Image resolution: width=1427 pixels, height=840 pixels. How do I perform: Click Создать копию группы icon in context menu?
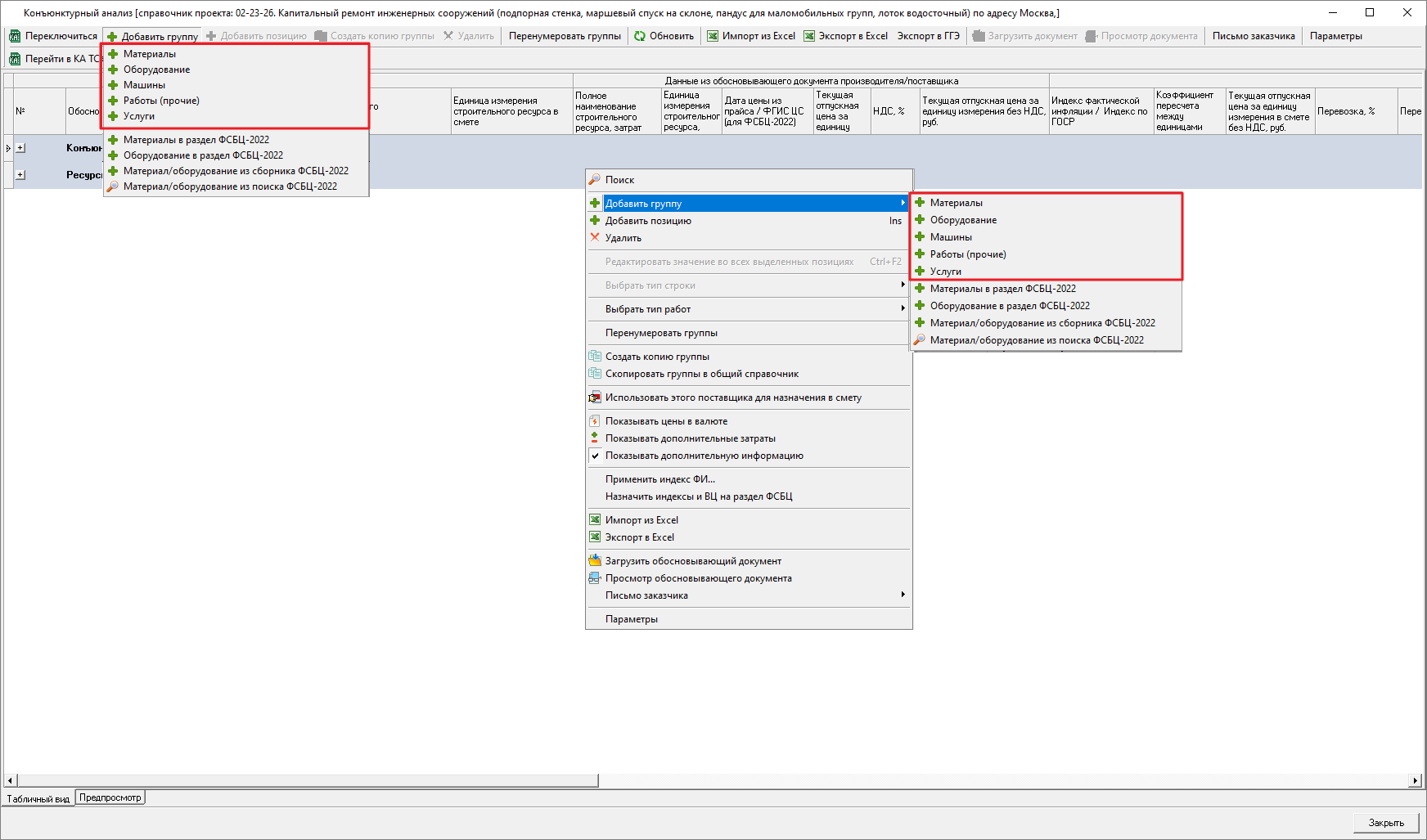595,357
